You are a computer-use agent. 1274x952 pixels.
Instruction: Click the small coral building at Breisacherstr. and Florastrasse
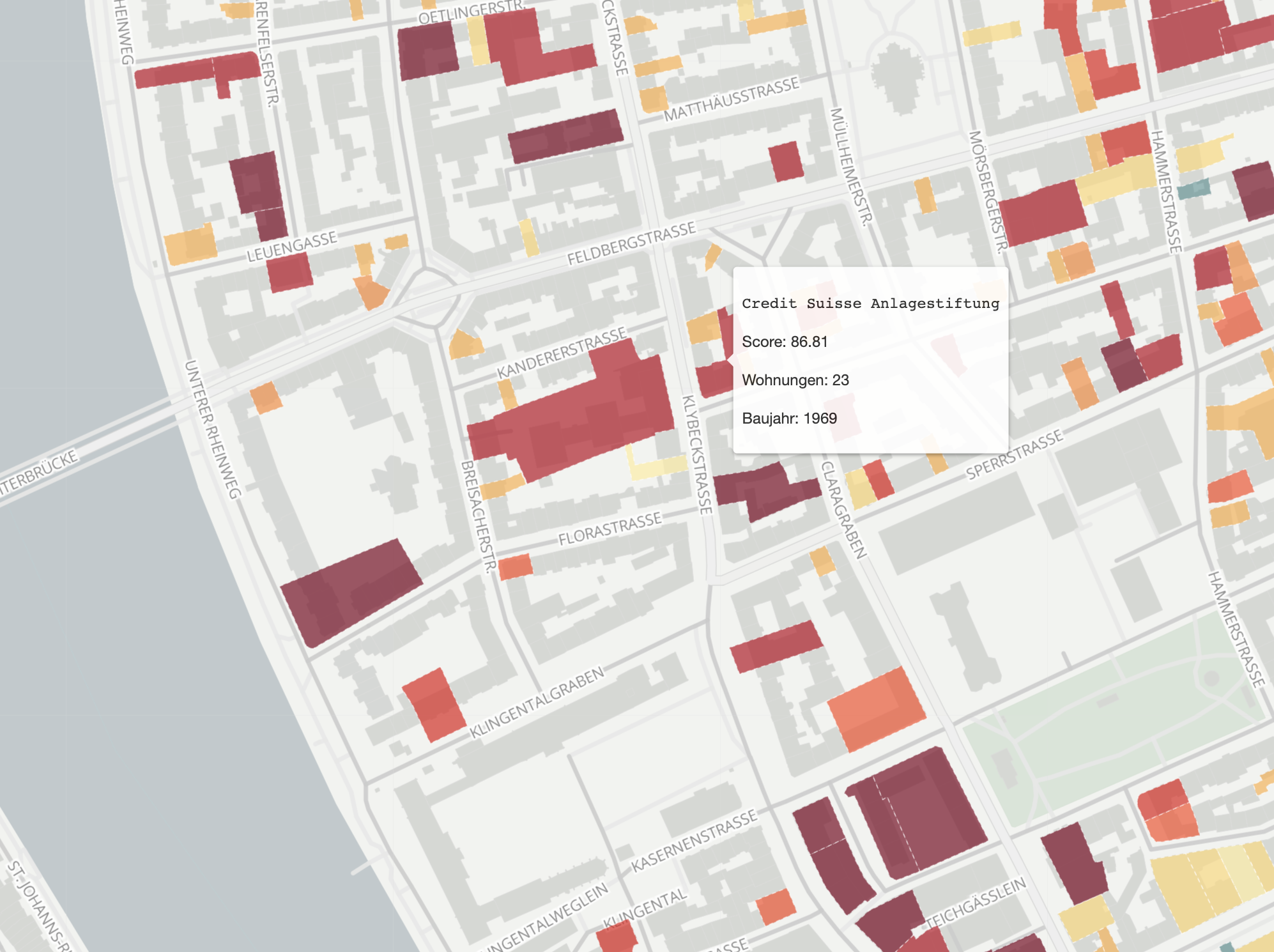(515, 567)
